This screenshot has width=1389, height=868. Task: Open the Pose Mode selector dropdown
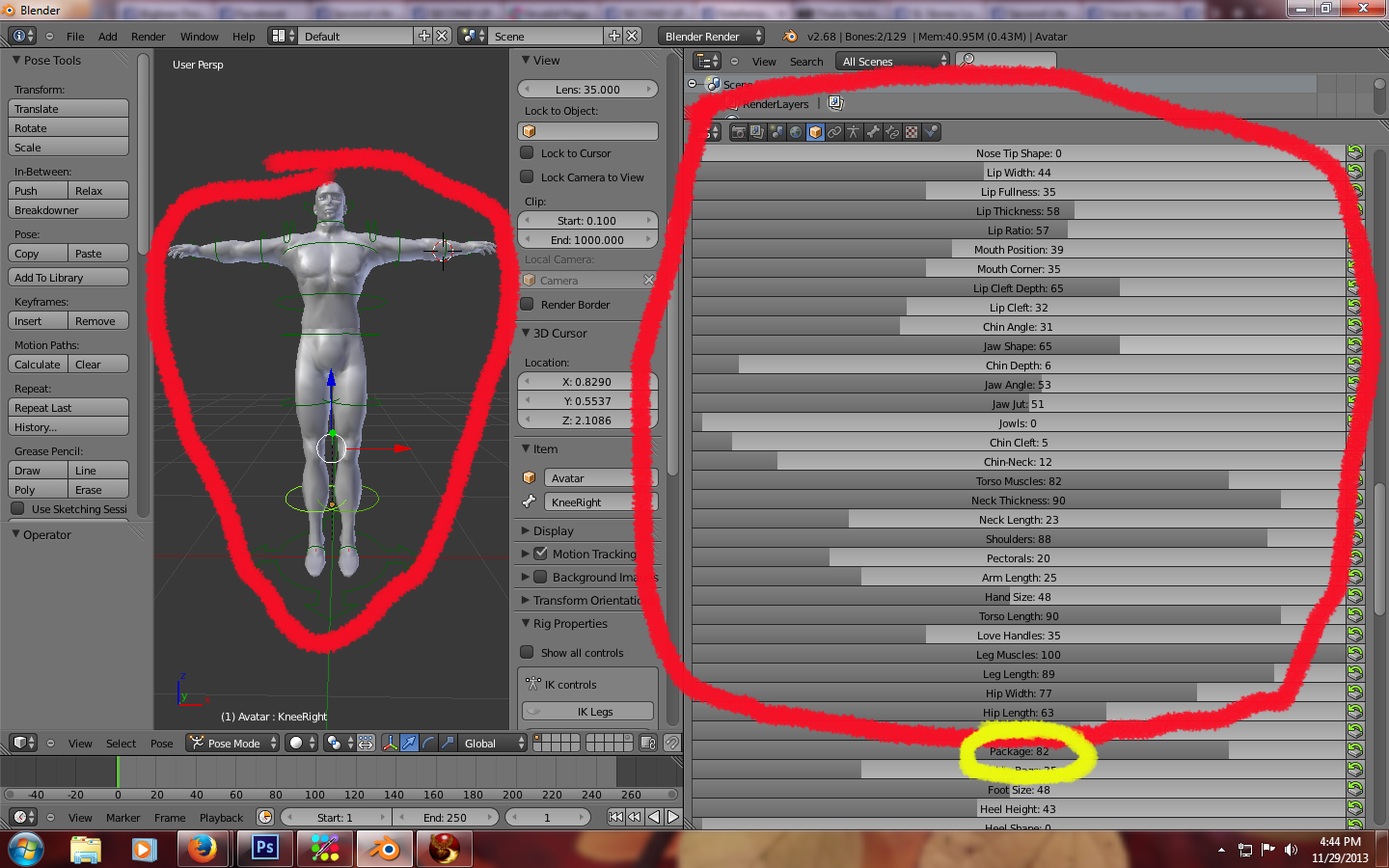click(x=233, y=743)
